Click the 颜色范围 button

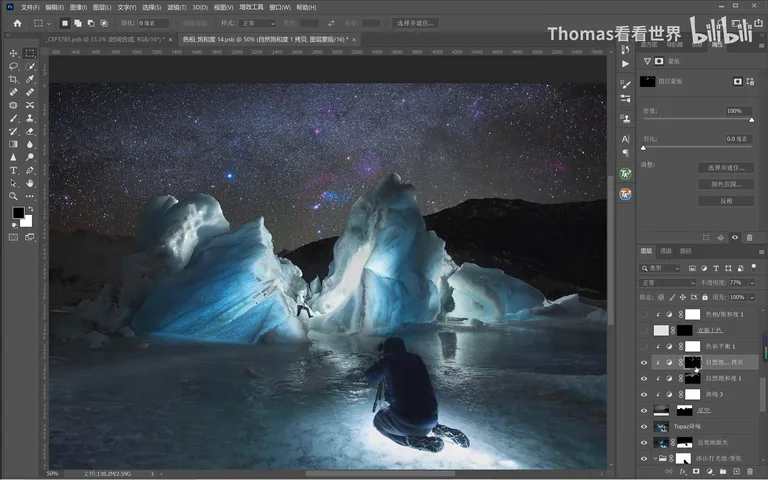click(726, 185)
